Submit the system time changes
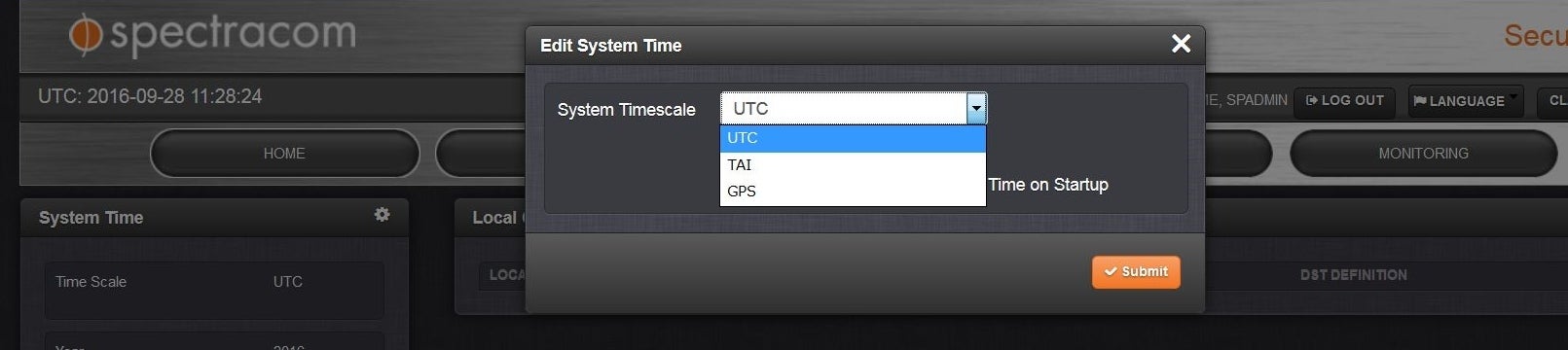Viewport: 1568px width, 350px height. pos(1136,272)
